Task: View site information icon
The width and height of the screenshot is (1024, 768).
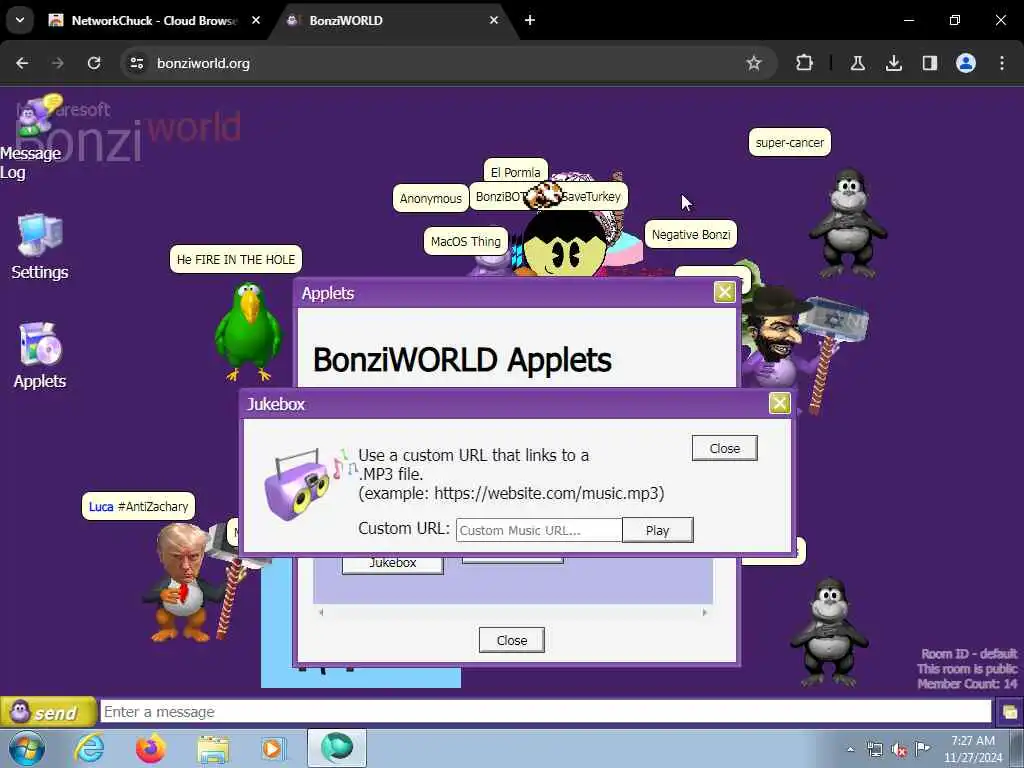Action: pos(136,63)
